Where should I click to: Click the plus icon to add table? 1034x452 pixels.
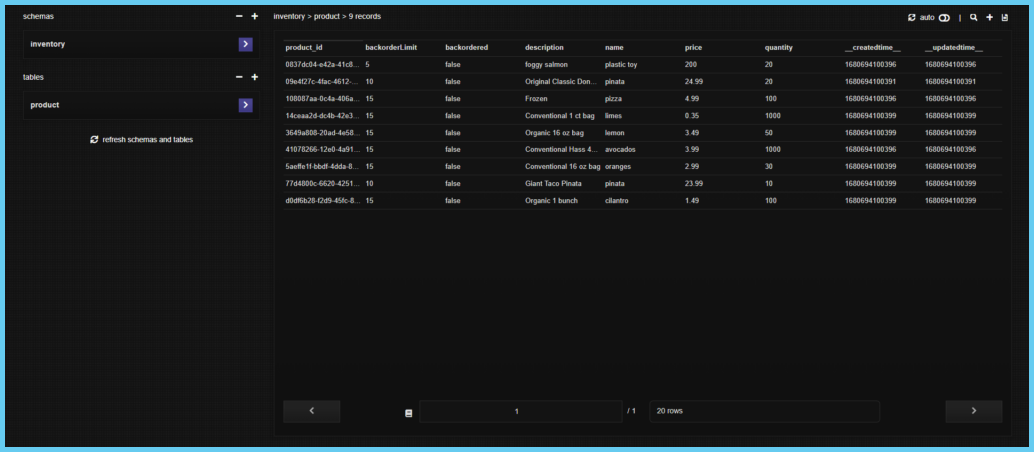click(254, 77)
